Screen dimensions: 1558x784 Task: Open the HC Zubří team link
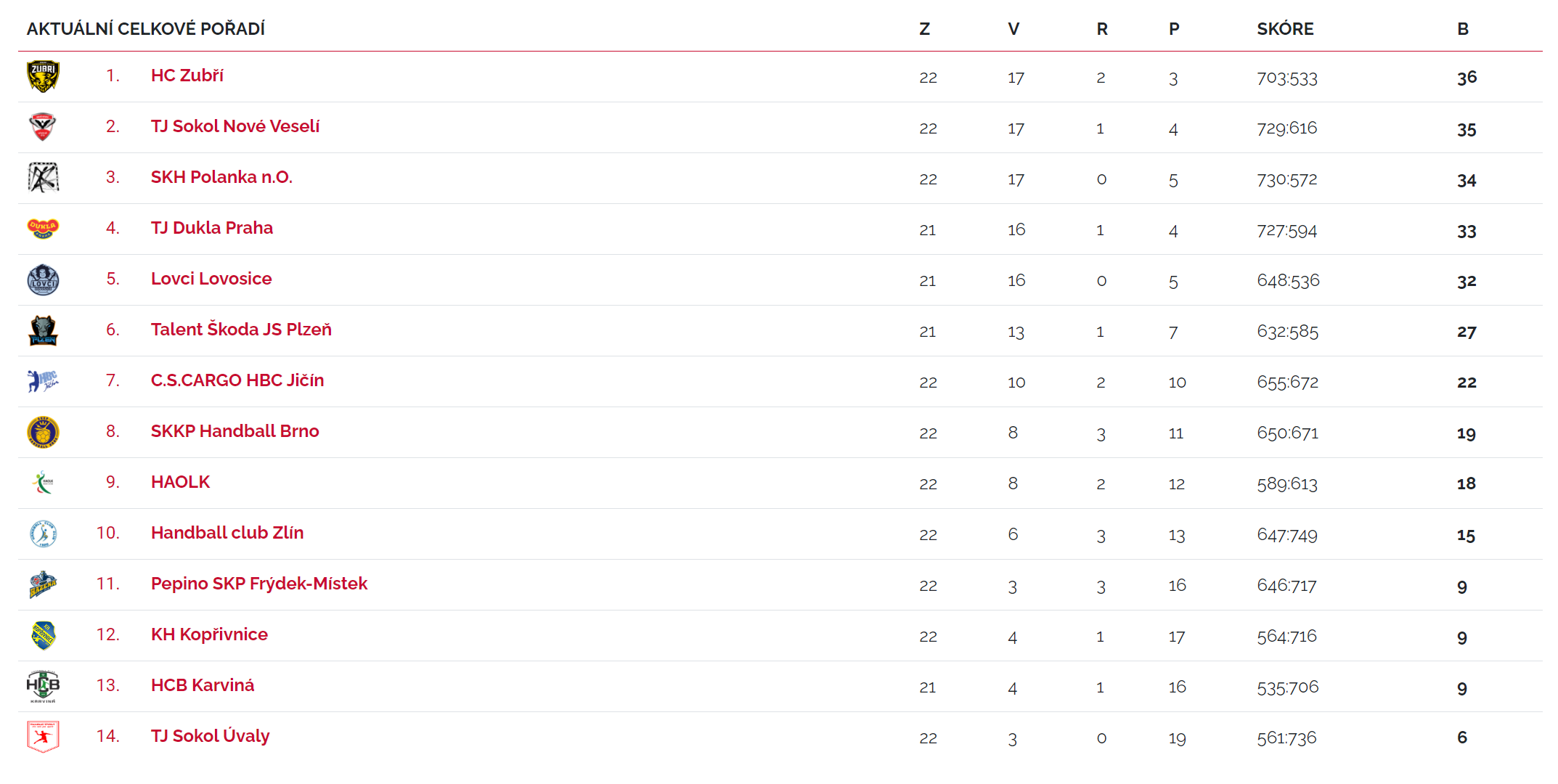pyautogui.click(x=187, y=75)
